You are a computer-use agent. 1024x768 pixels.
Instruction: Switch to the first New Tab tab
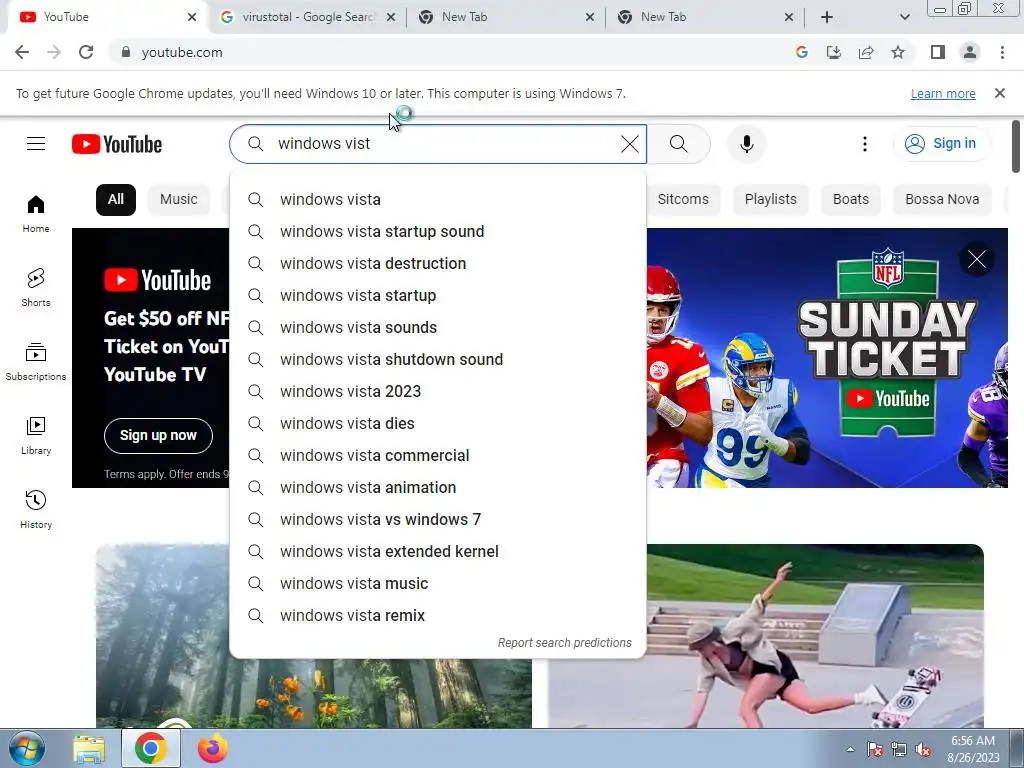tap(506, 17)
